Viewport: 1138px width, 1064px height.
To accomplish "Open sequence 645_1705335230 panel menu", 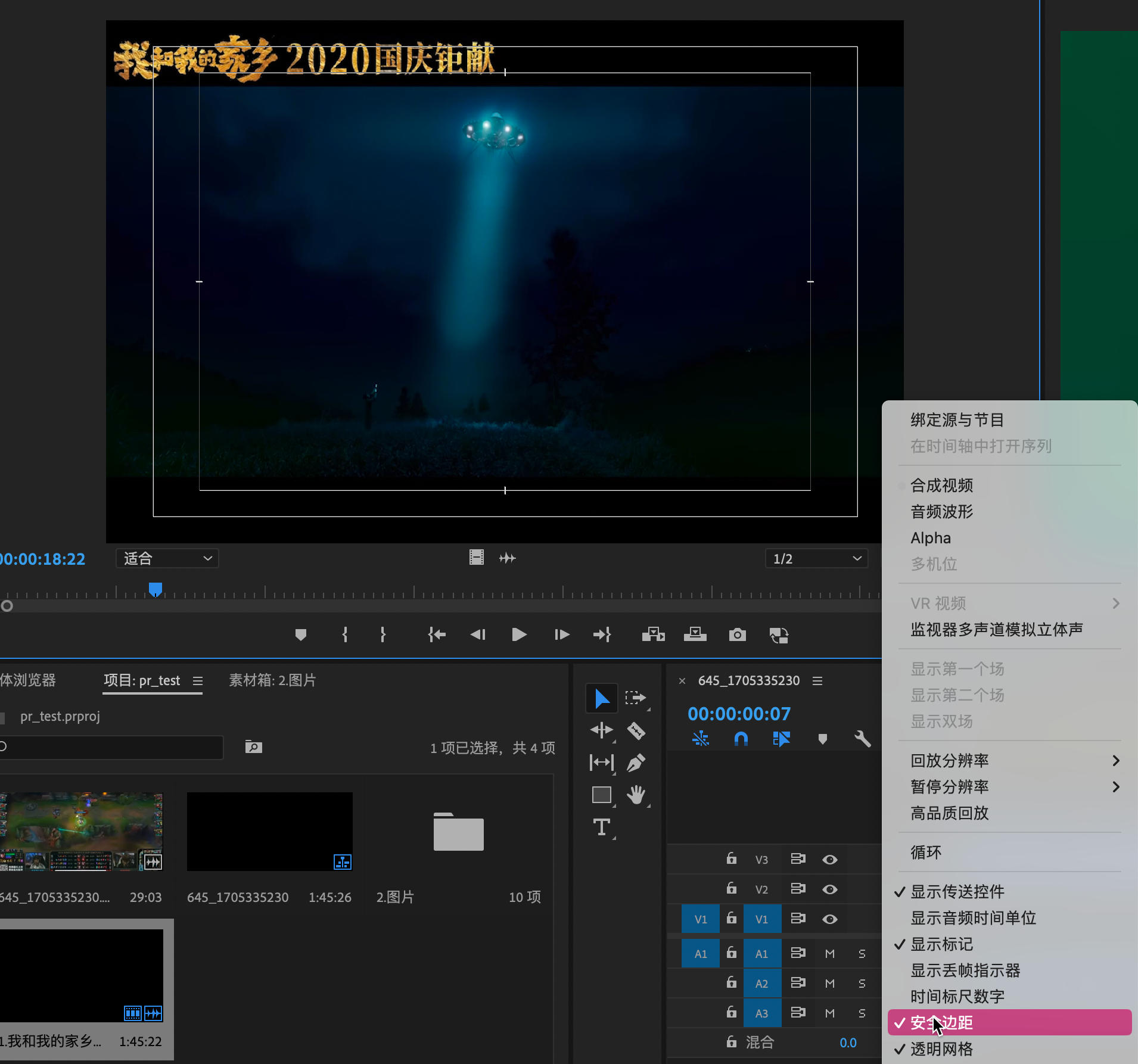I will point(817,681).
